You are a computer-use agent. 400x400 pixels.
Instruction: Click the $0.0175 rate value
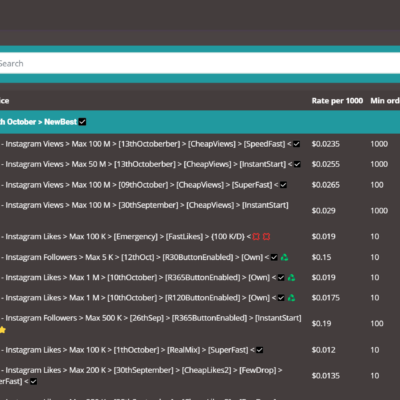[x=326, y=298]
